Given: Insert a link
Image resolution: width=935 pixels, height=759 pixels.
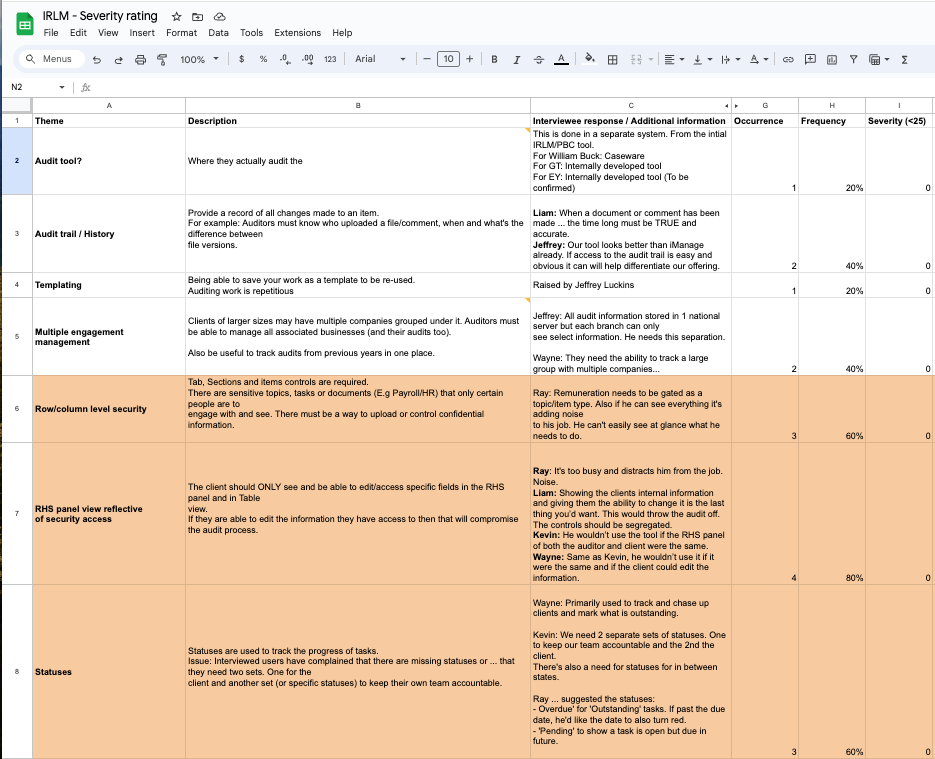Looking at the screenshot, I should point(788,59).
